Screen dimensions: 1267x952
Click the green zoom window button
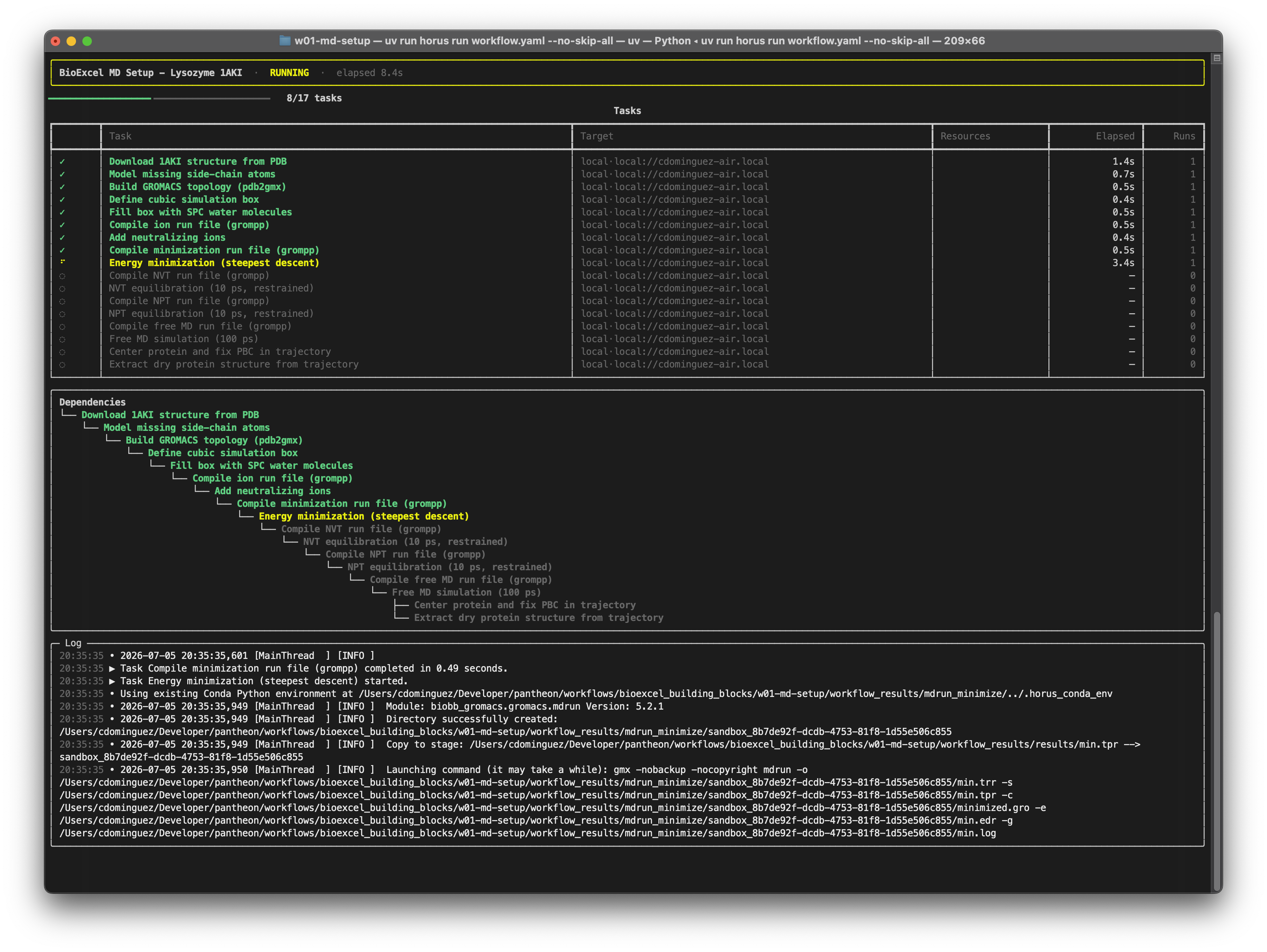pos(87,41)
